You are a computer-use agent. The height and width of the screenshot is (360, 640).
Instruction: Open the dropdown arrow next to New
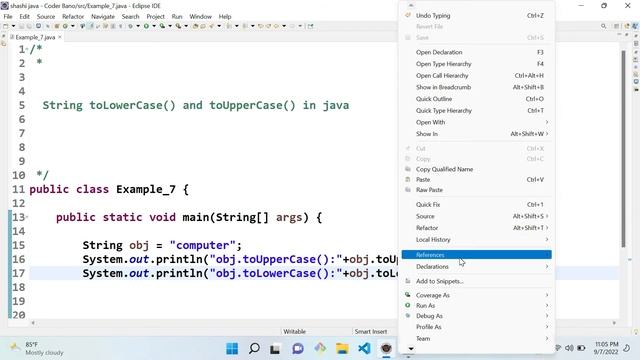click(x=13, y=26)
